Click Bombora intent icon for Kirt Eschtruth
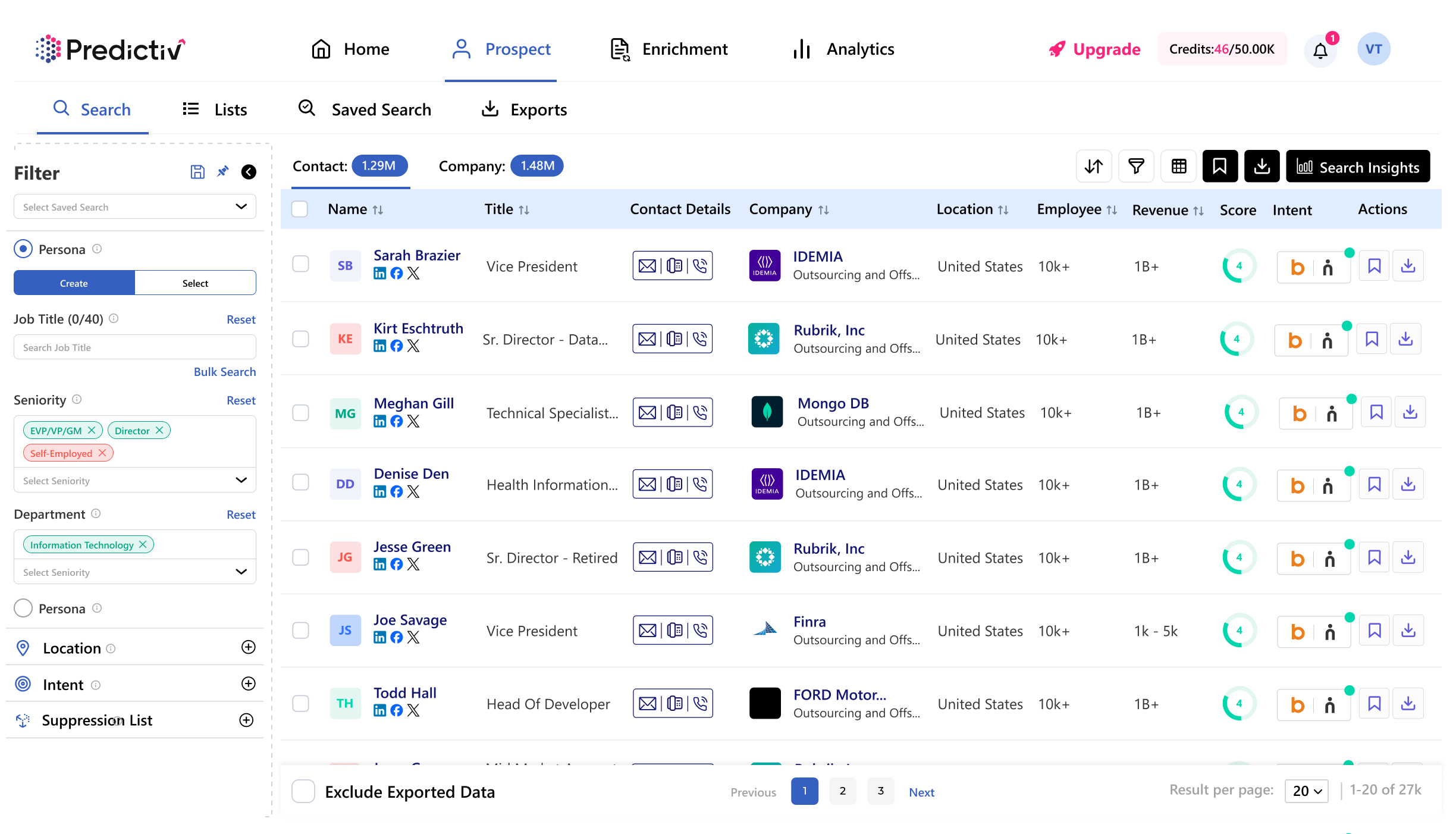The width and height of the screenshot is (1456, 834). pos(1295,341)
